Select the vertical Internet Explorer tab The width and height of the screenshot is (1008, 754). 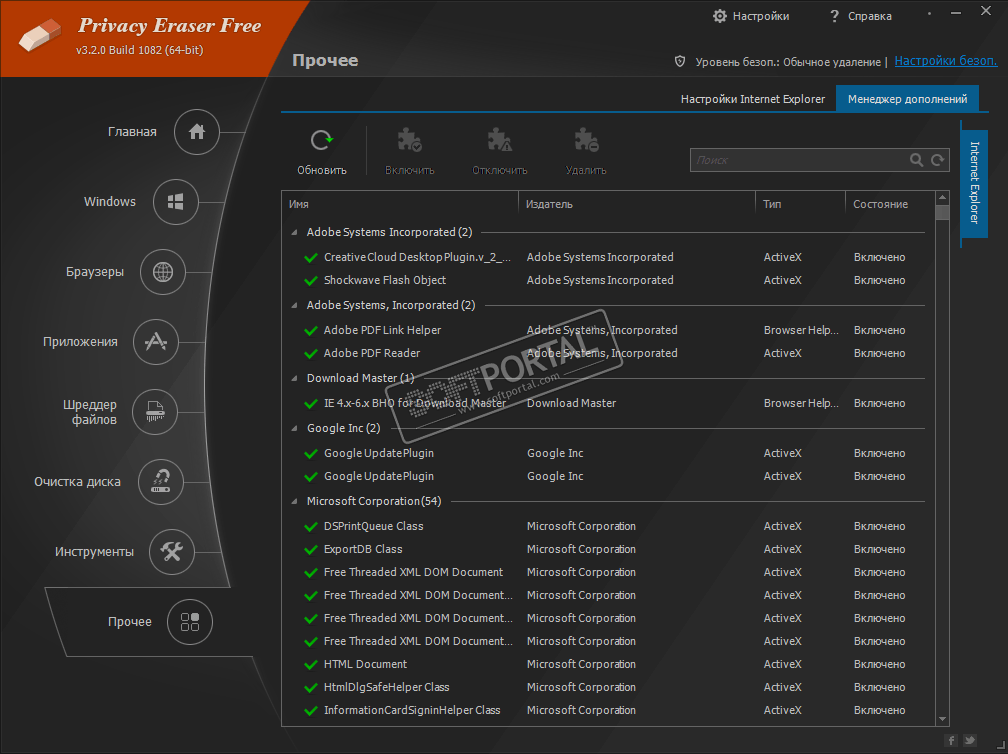tap(974, 183)
